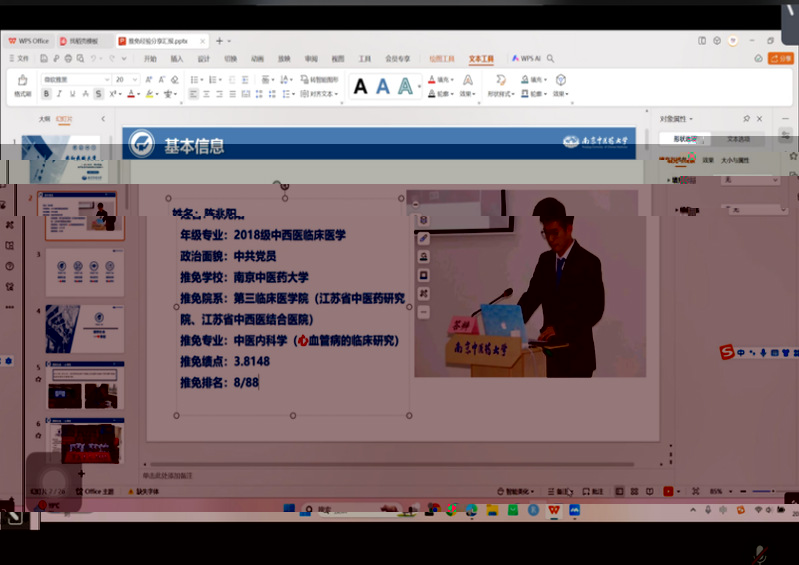The image size is (799, 565).
Task: Open WPS AI from the ribbon
Action: click(527, 58)
